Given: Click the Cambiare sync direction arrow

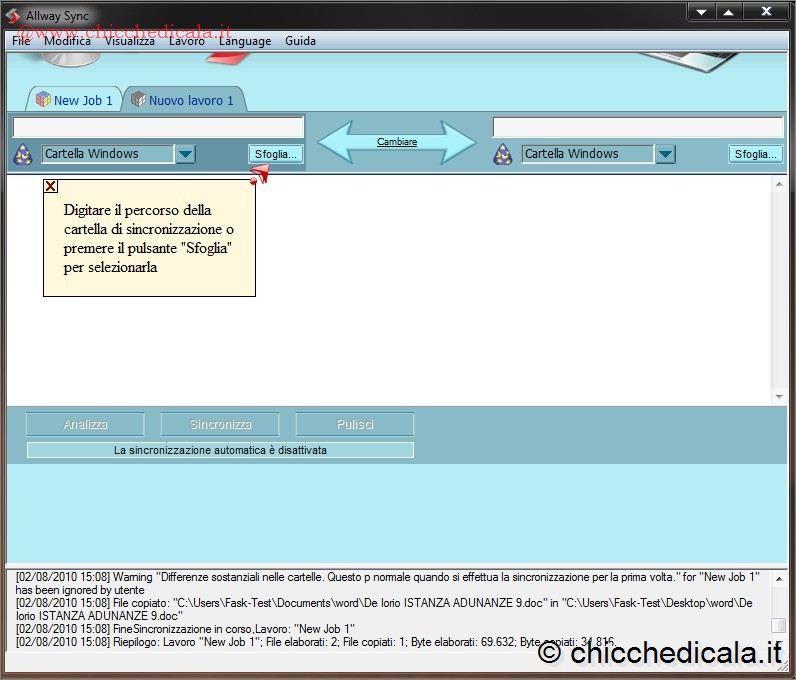Looking at the screenshot, I should click(x=397, y=142).
